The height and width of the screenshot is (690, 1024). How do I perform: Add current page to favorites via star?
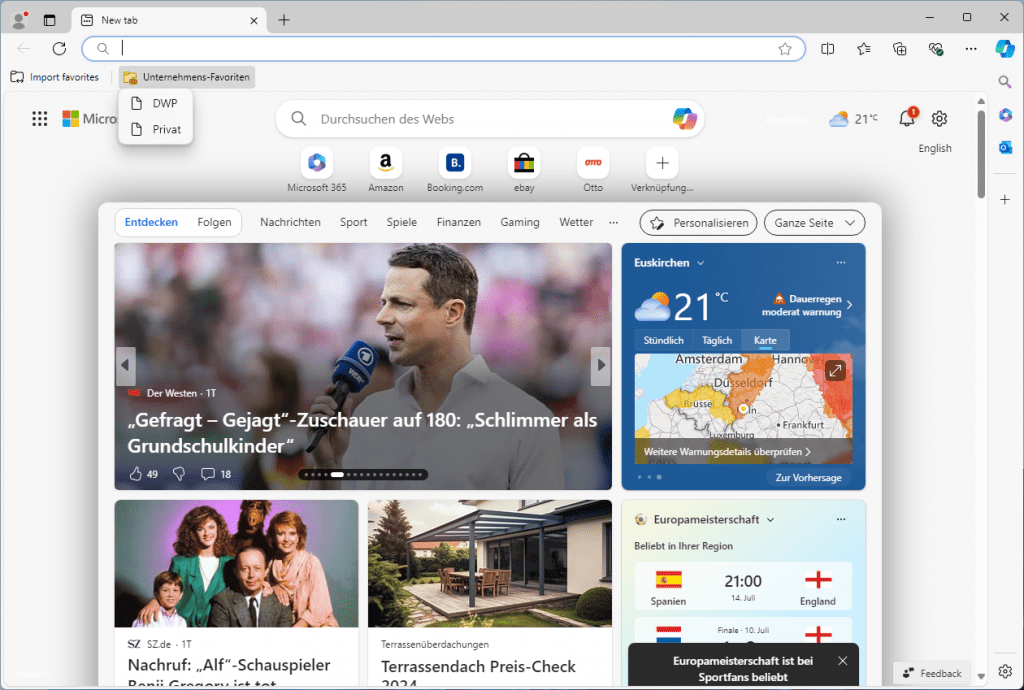[786, 48]
